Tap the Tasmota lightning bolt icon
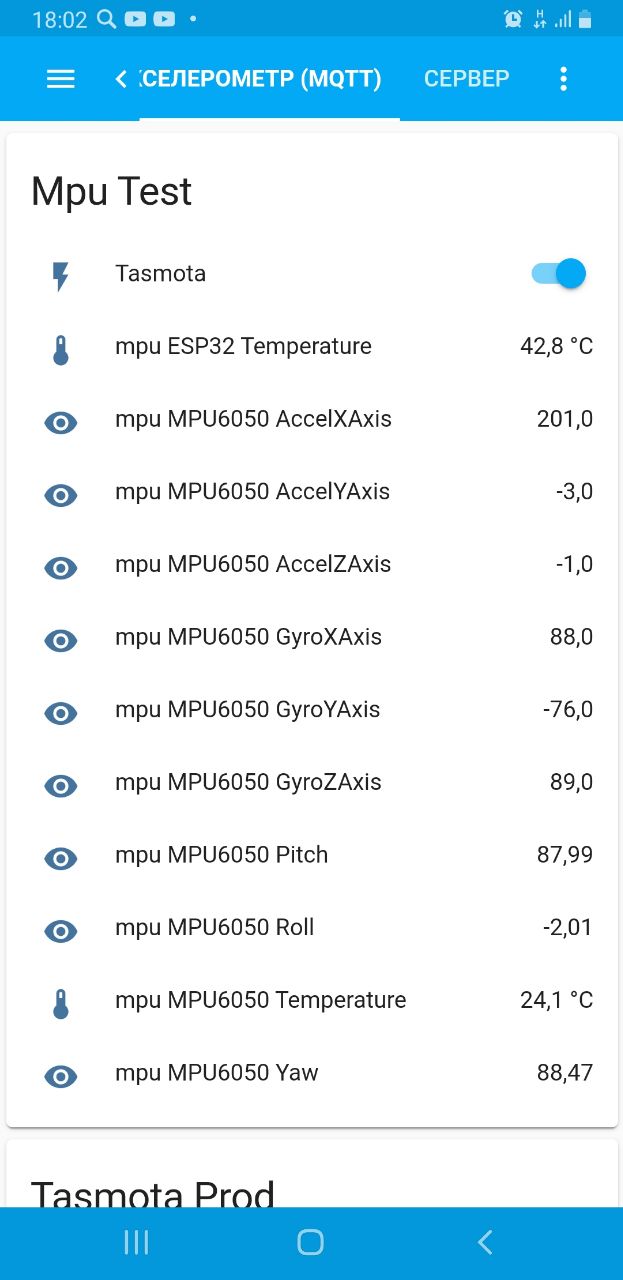Viewport: 623px width, 1280px height. click(x=61, y=276)
